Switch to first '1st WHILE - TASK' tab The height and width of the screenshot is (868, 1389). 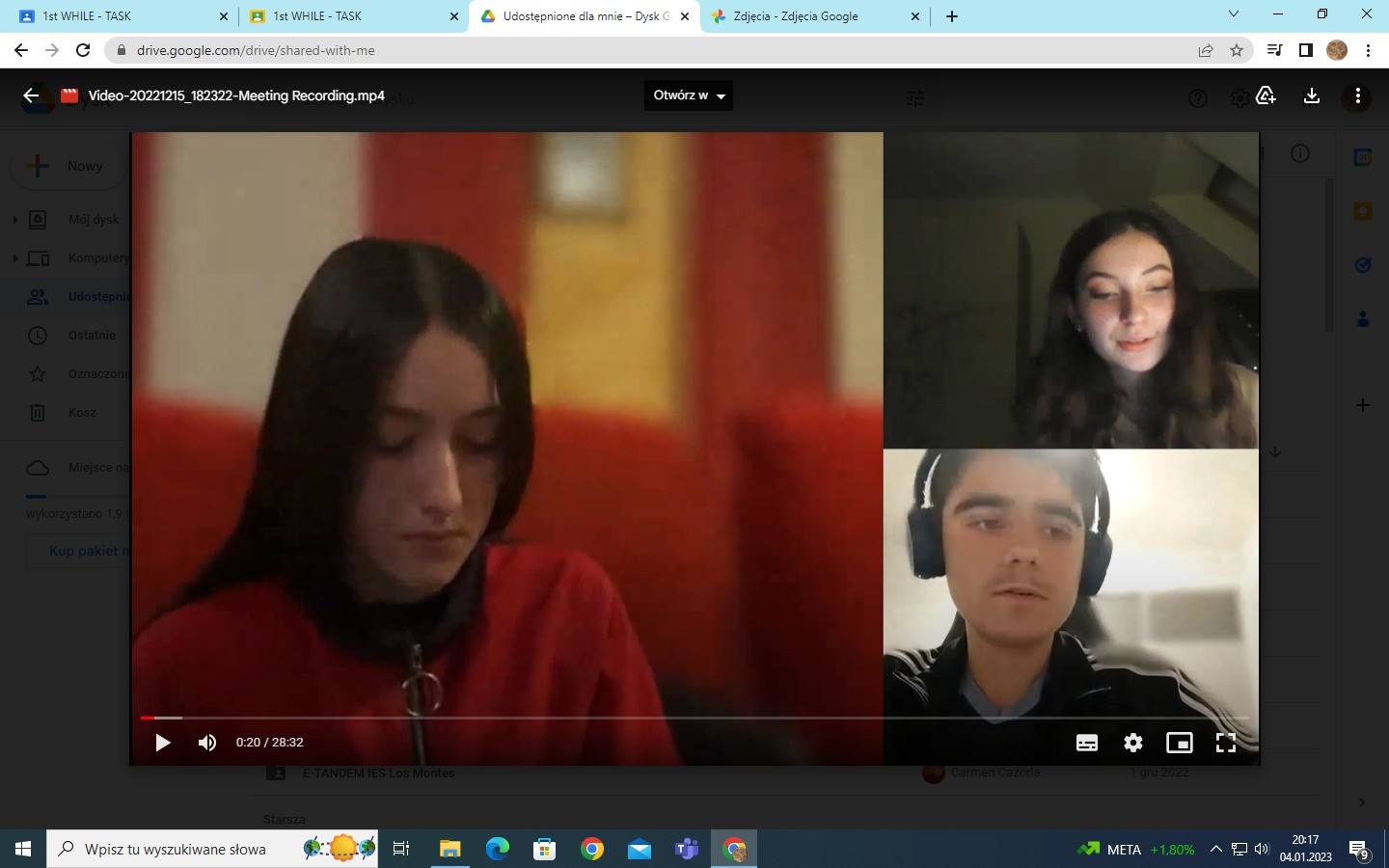87,16
